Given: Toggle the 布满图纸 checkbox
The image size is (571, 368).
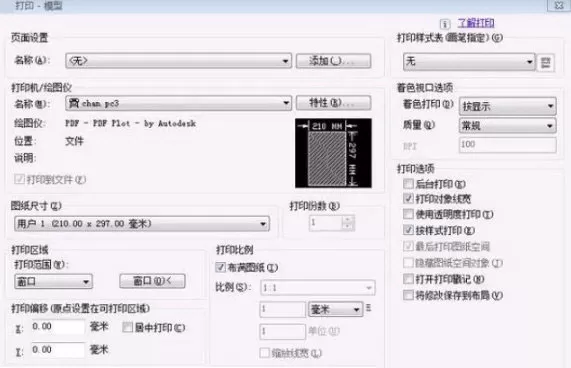Looking at the screenshot, I should pos(220,268).
